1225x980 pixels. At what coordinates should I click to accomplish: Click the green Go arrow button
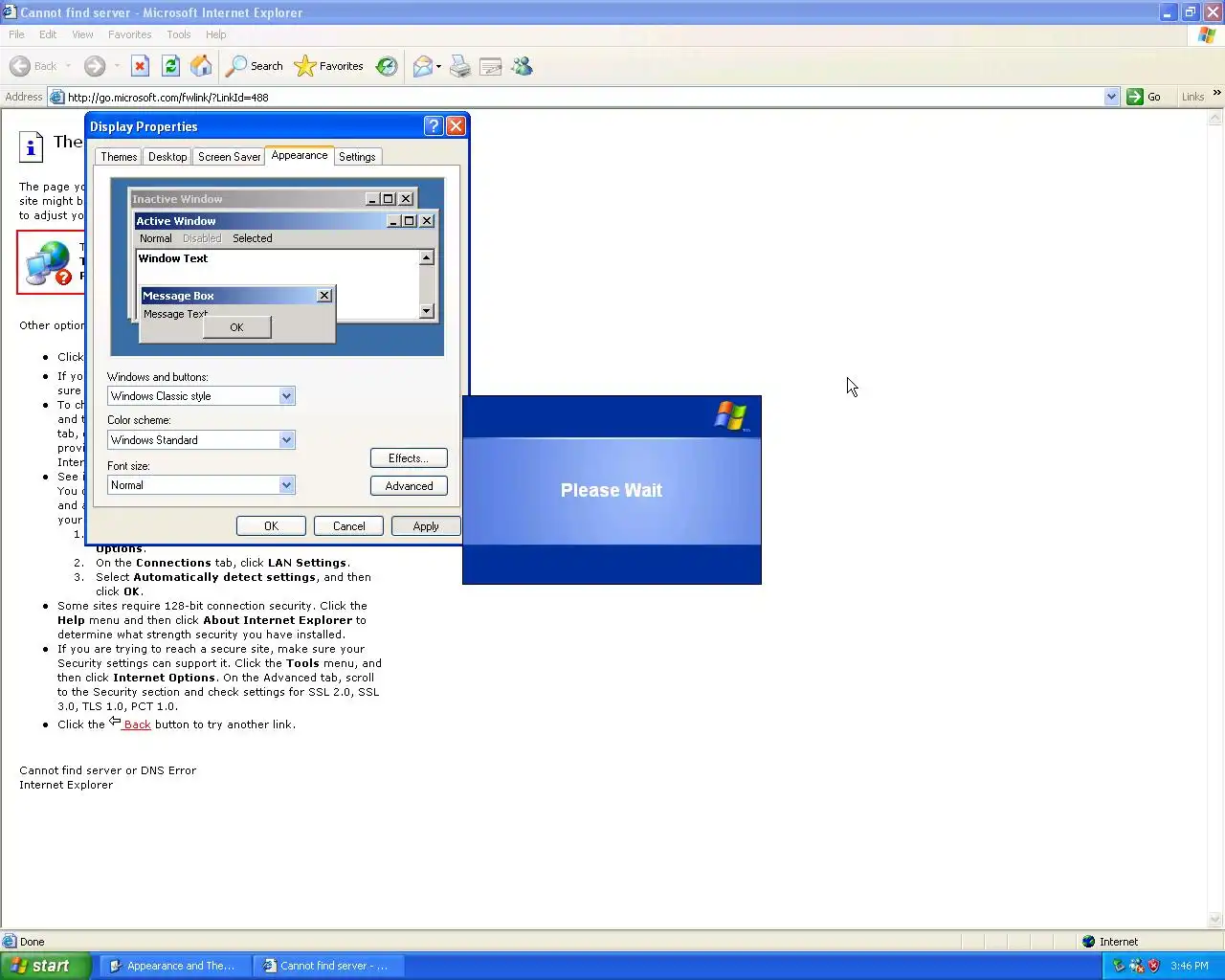coord(1135,97)
